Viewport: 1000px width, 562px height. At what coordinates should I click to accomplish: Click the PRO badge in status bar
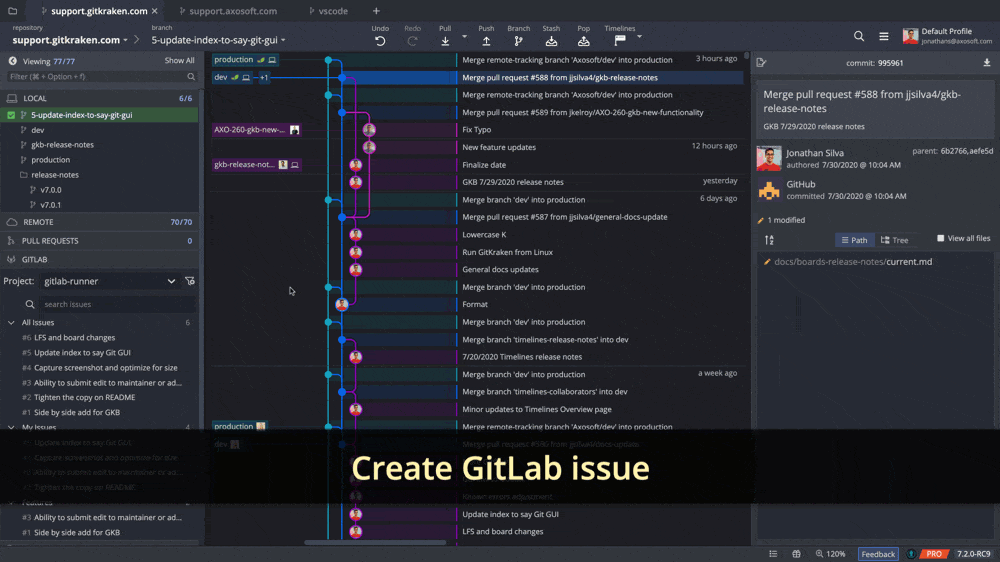coord(934,554)
